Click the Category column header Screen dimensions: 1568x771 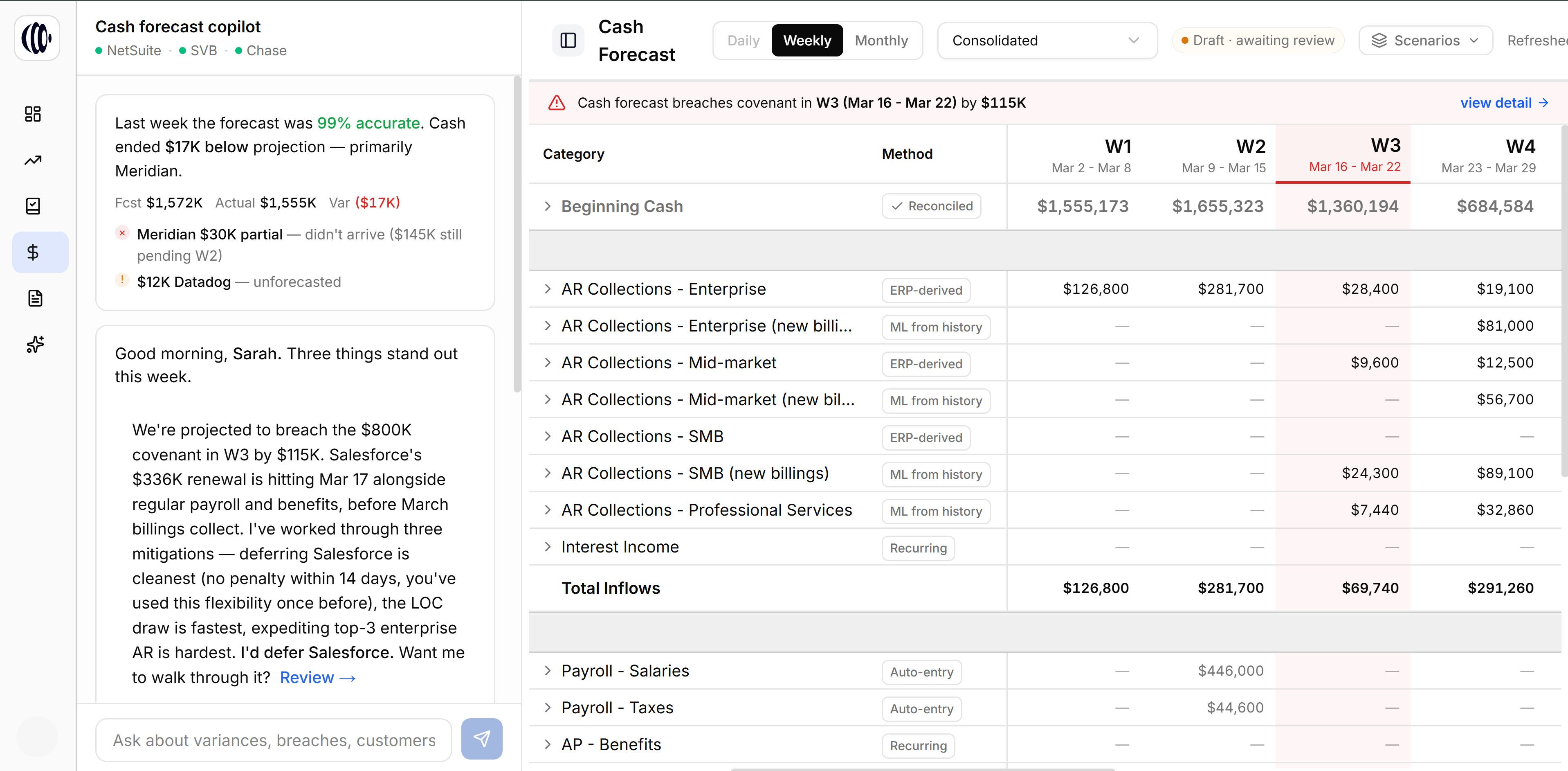pos(573,154)
